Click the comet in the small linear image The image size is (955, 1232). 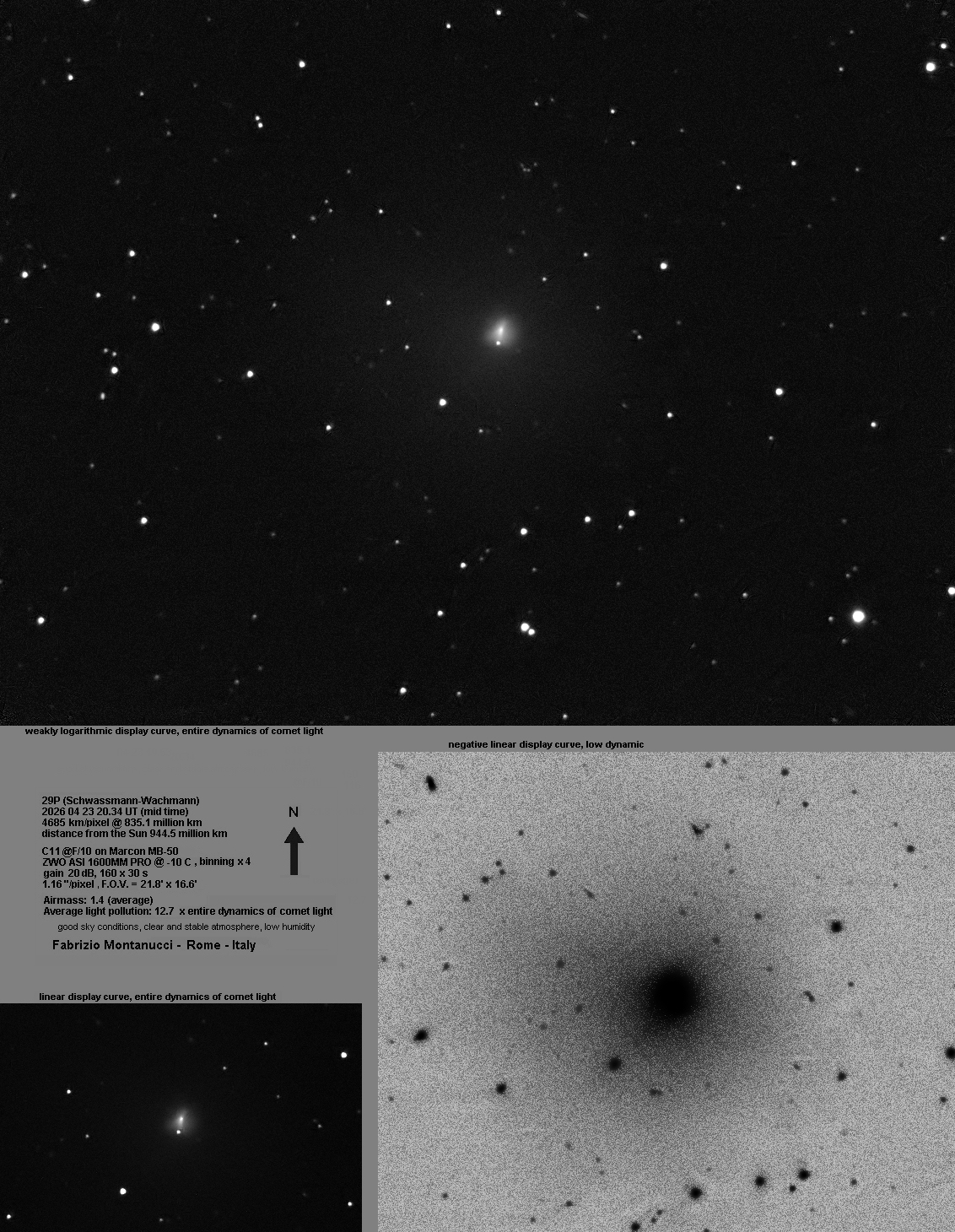(x=181, y=1121)
